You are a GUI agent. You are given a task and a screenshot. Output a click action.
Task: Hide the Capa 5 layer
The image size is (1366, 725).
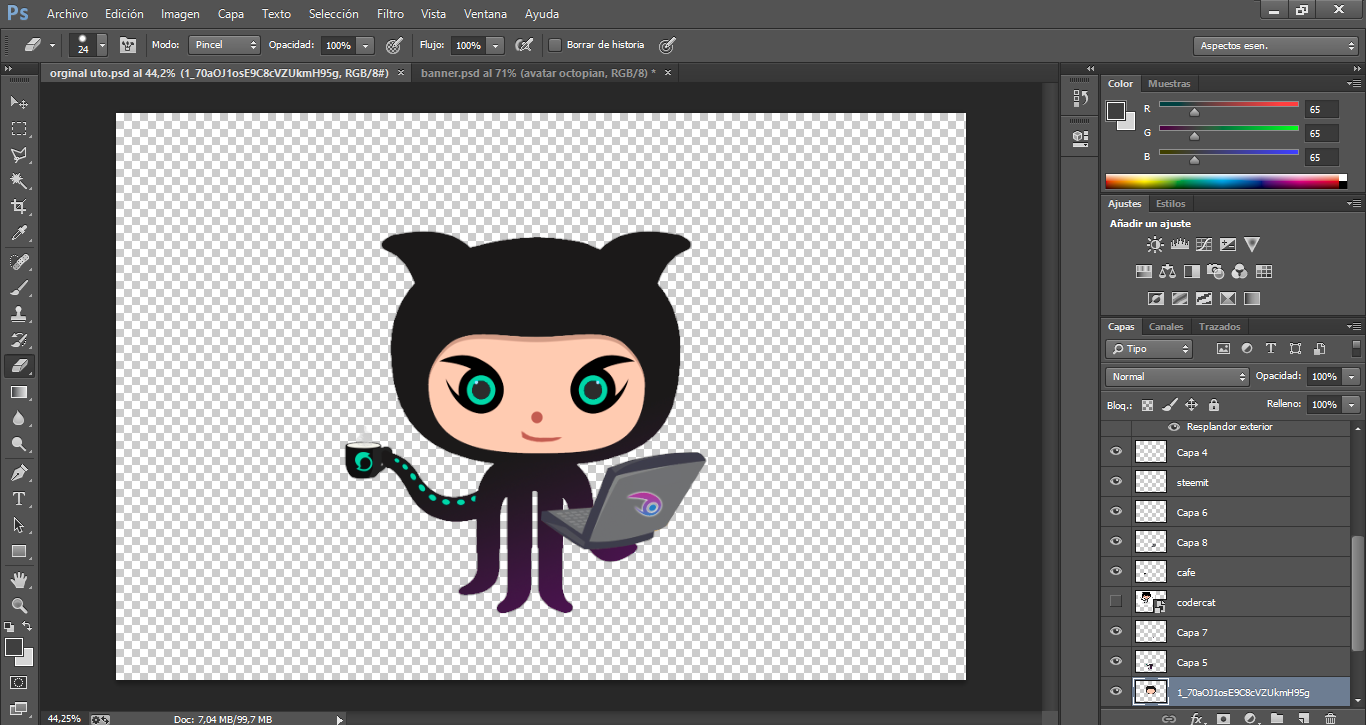[1116, 662]
